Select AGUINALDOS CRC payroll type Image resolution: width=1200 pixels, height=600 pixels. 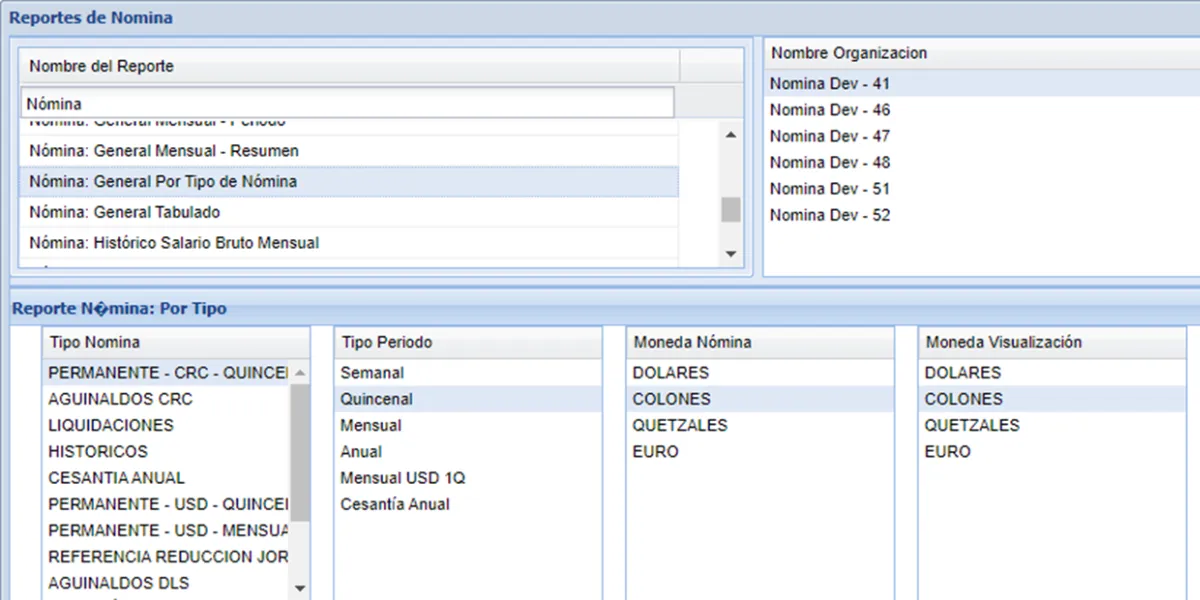coord(120,399)
